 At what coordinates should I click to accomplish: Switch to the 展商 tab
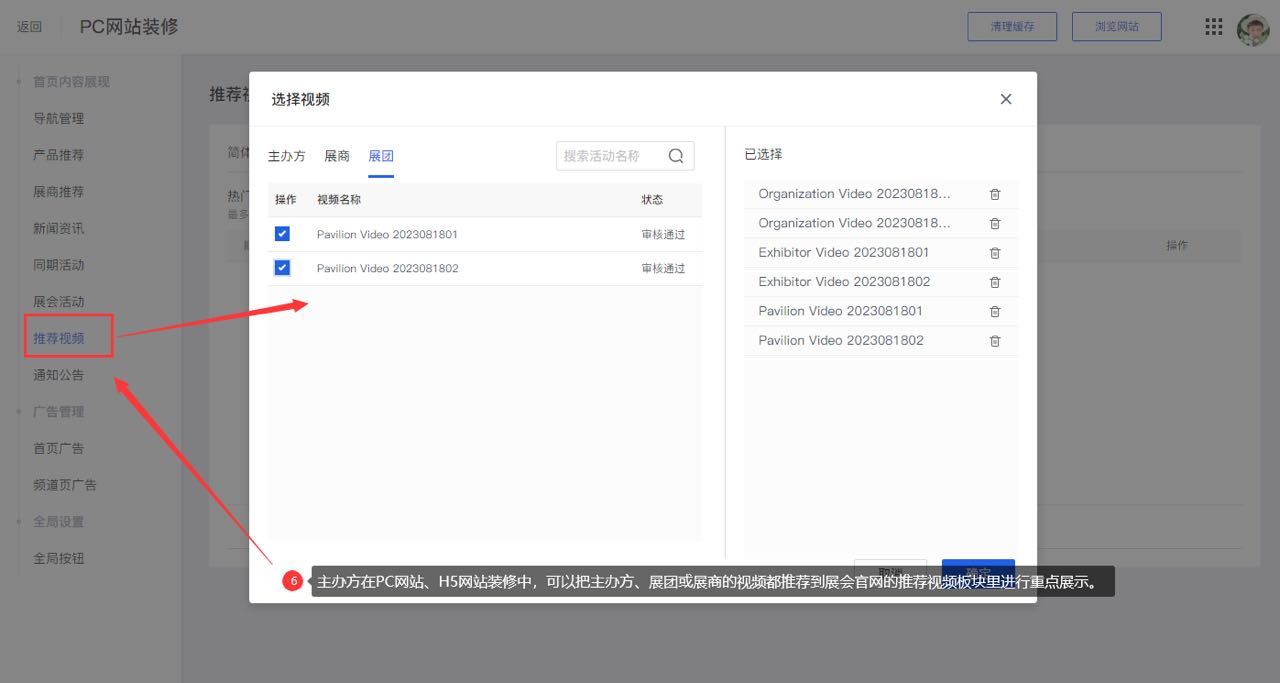[x=337, y=156]
